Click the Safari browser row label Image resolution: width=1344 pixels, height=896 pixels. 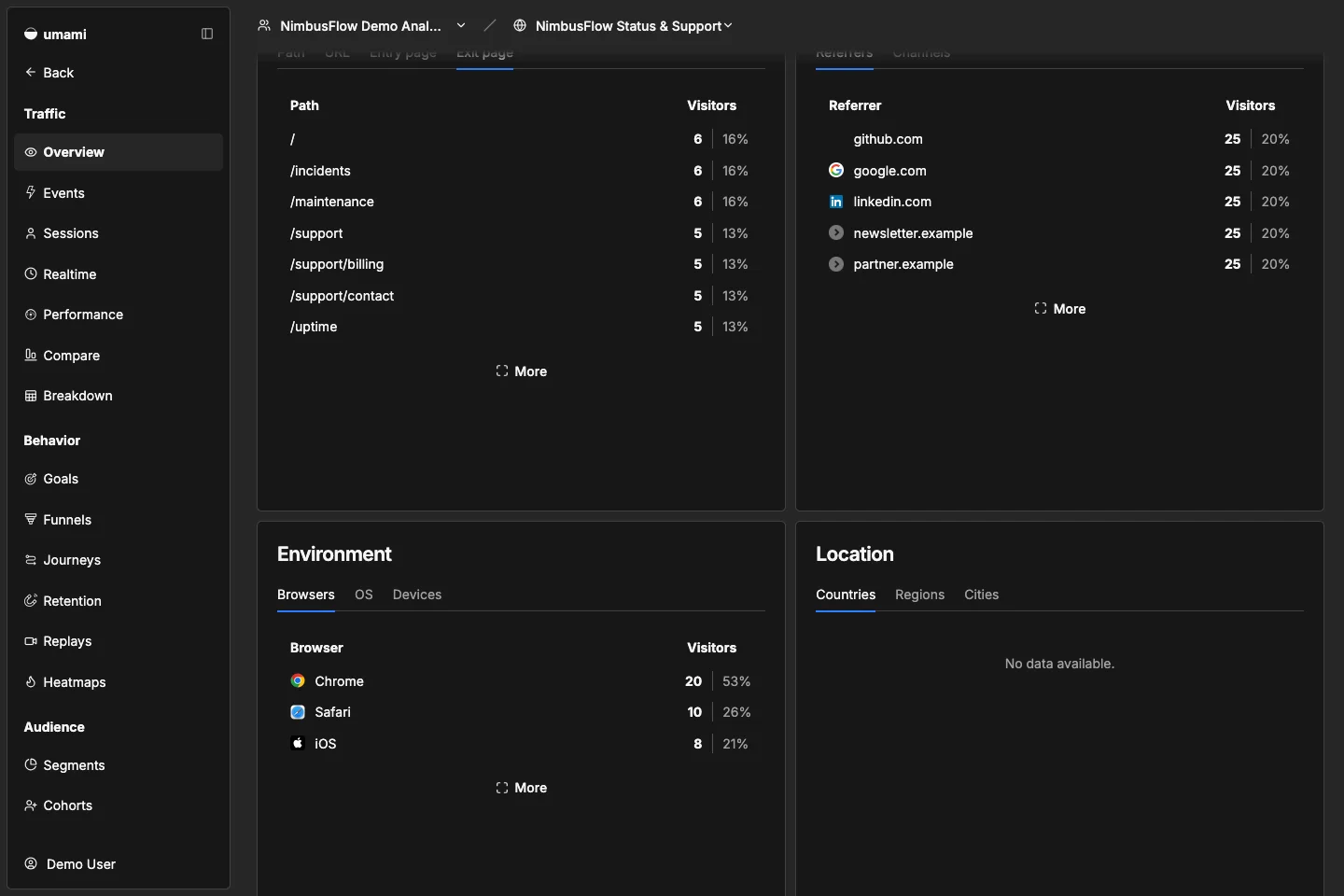pyautogui.click(x=332, y=712)
